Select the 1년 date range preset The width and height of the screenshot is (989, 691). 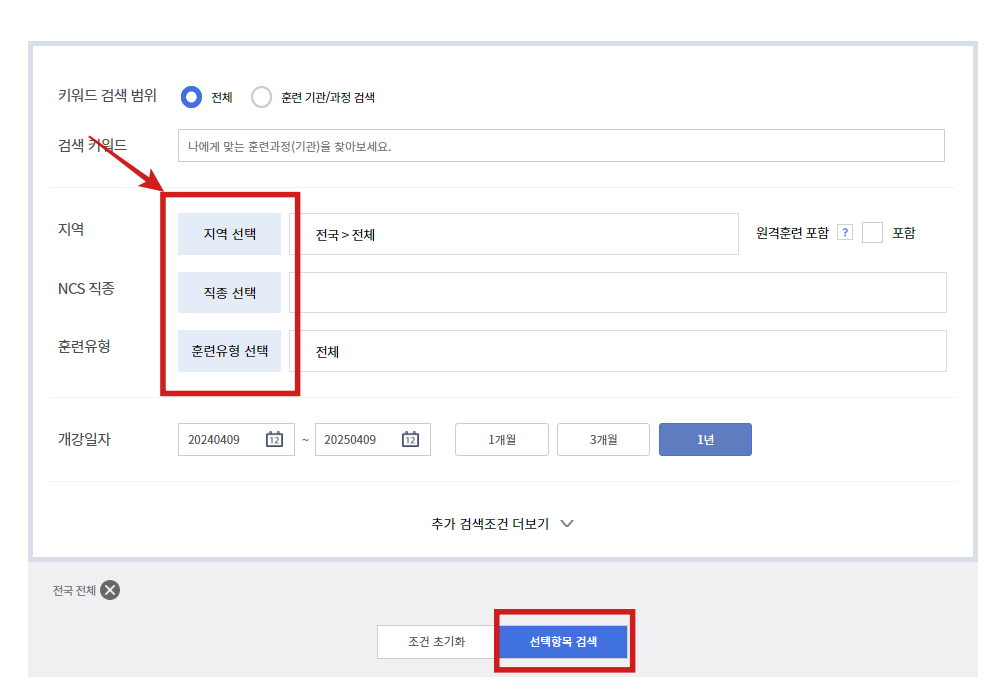click(705, 439)
